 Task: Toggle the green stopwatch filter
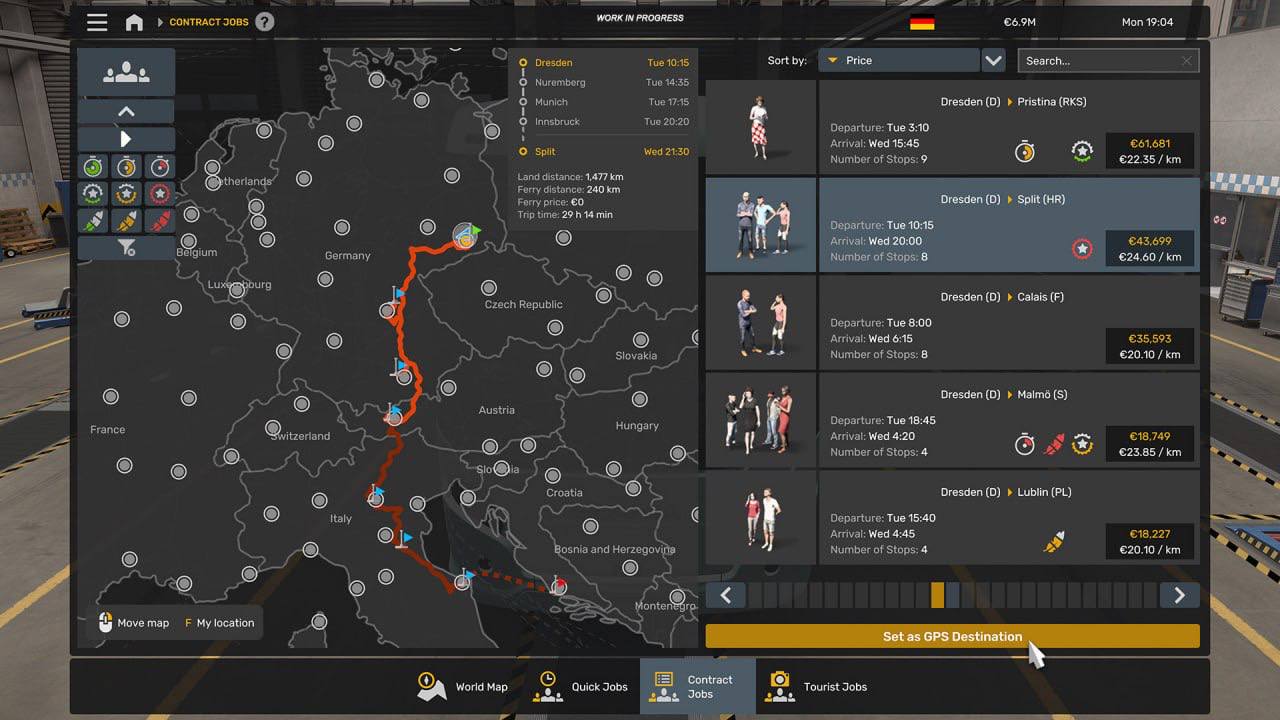click(93, 166)
